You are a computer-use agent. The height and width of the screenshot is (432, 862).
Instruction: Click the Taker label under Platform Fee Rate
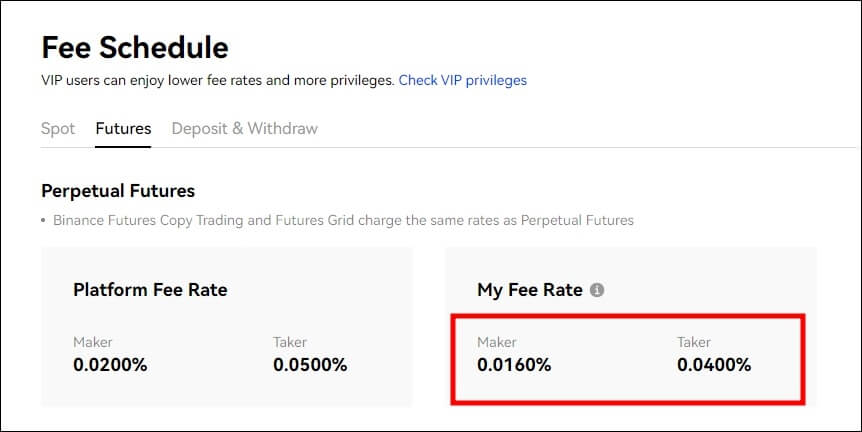tap(290, 342)
